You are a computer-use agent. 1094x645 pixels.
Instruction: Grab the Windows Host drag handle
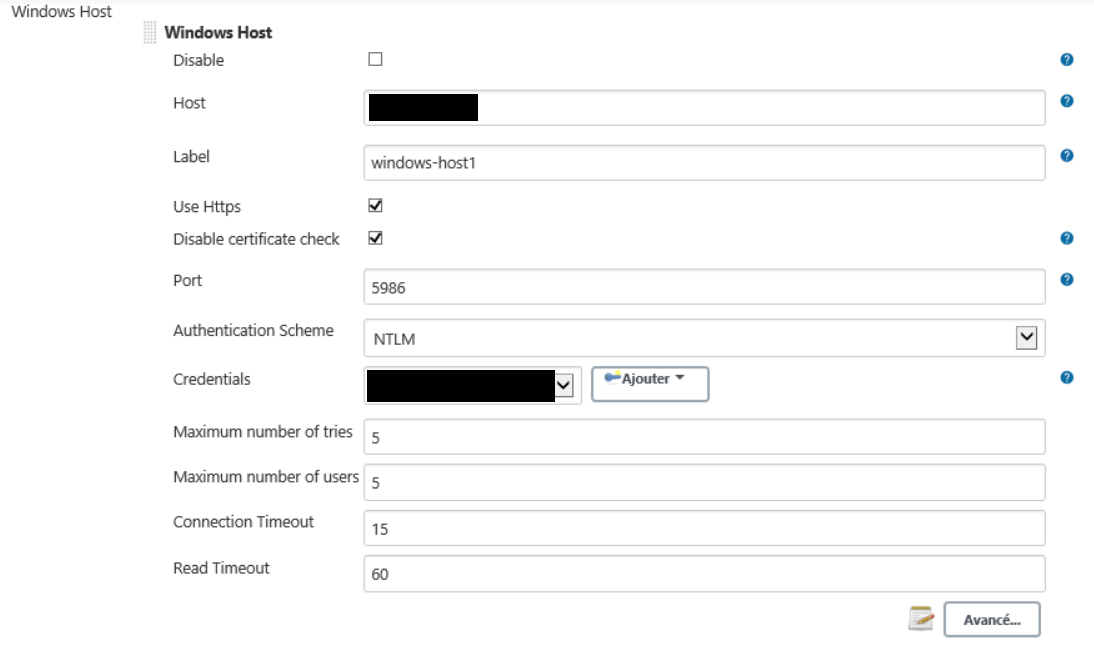click(x=151, y=33)
